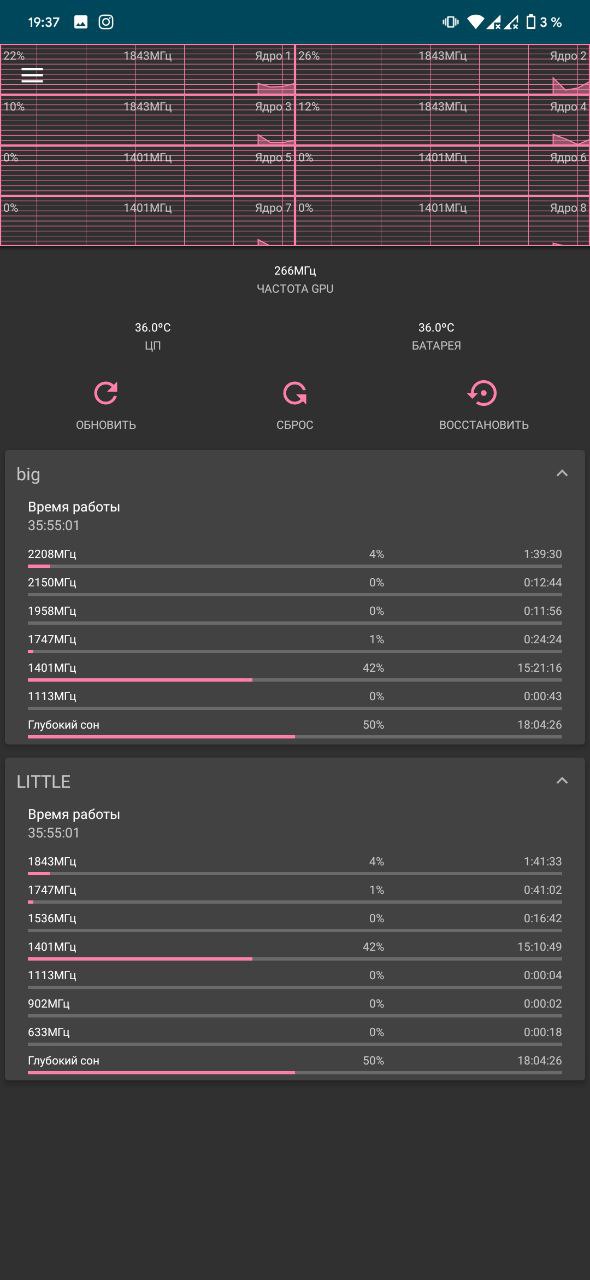
Task: Tap the СБРОС reset icon
Action: tap(295, 393)
